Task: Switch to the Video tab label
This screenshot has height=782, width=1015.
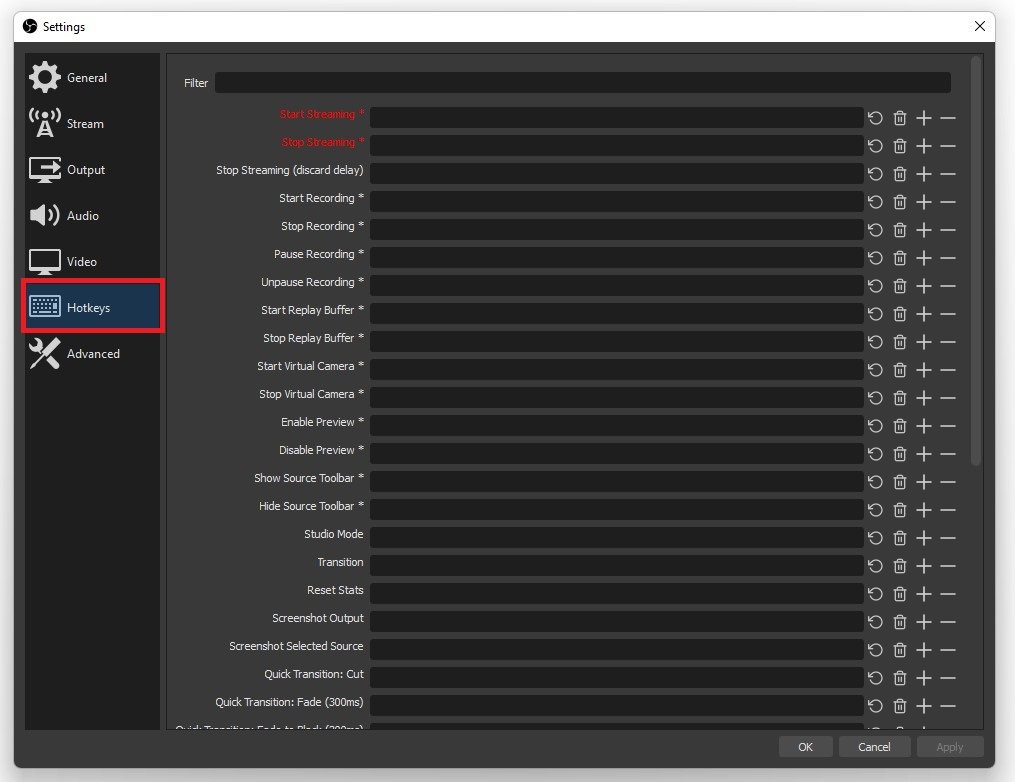Action: pyautogui.click(x=82, y=262)
